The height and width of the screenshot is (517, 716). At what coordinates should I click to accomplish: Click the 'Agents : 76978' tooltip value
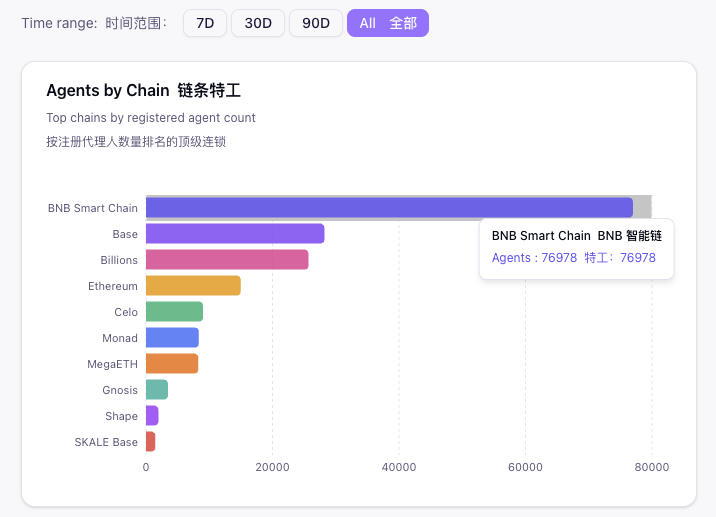534,258
